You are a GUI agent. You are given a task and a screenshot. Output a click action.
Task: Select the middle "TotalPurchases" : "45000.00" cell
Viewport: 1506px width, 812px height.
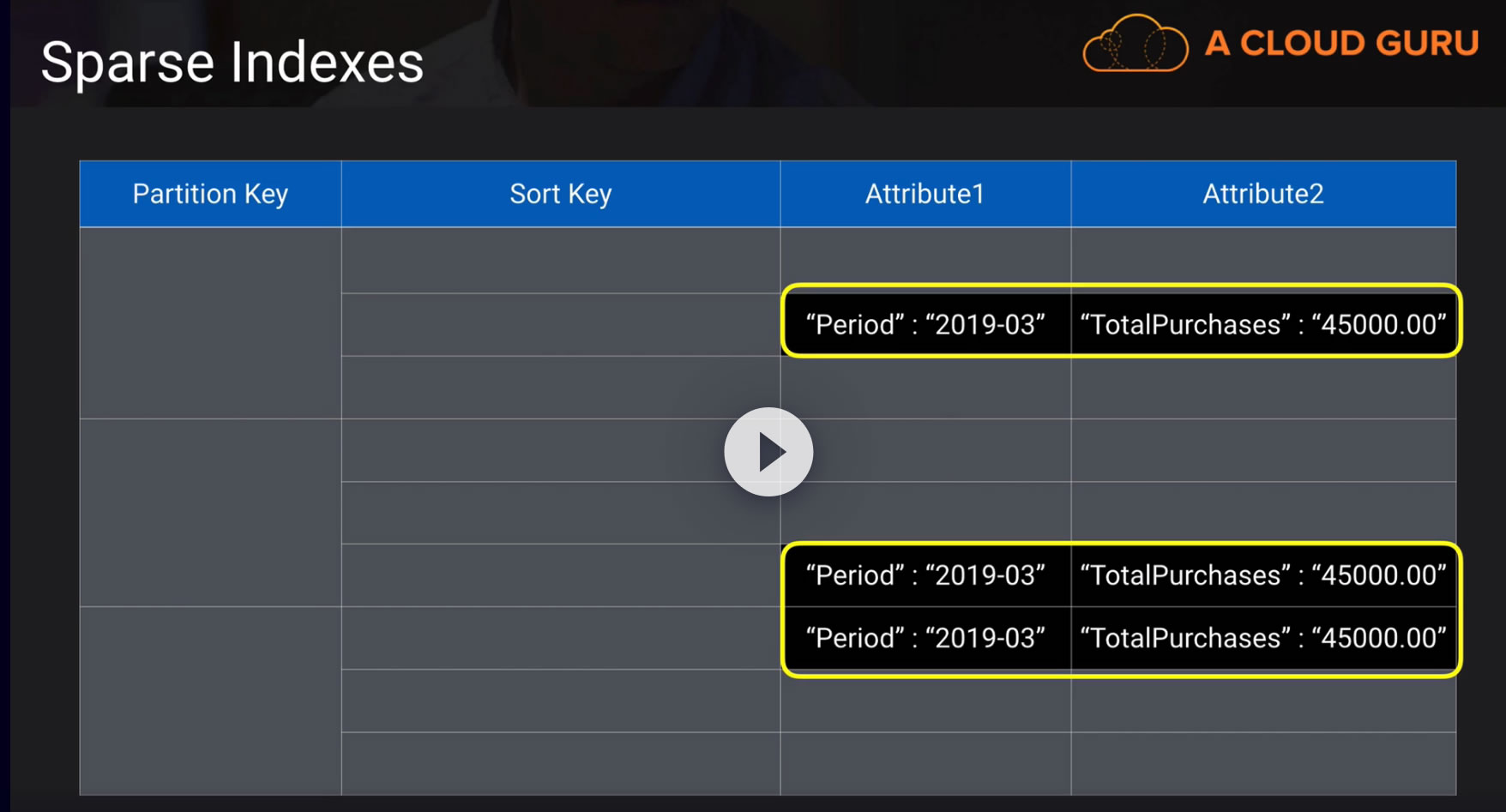point(1262,575)
